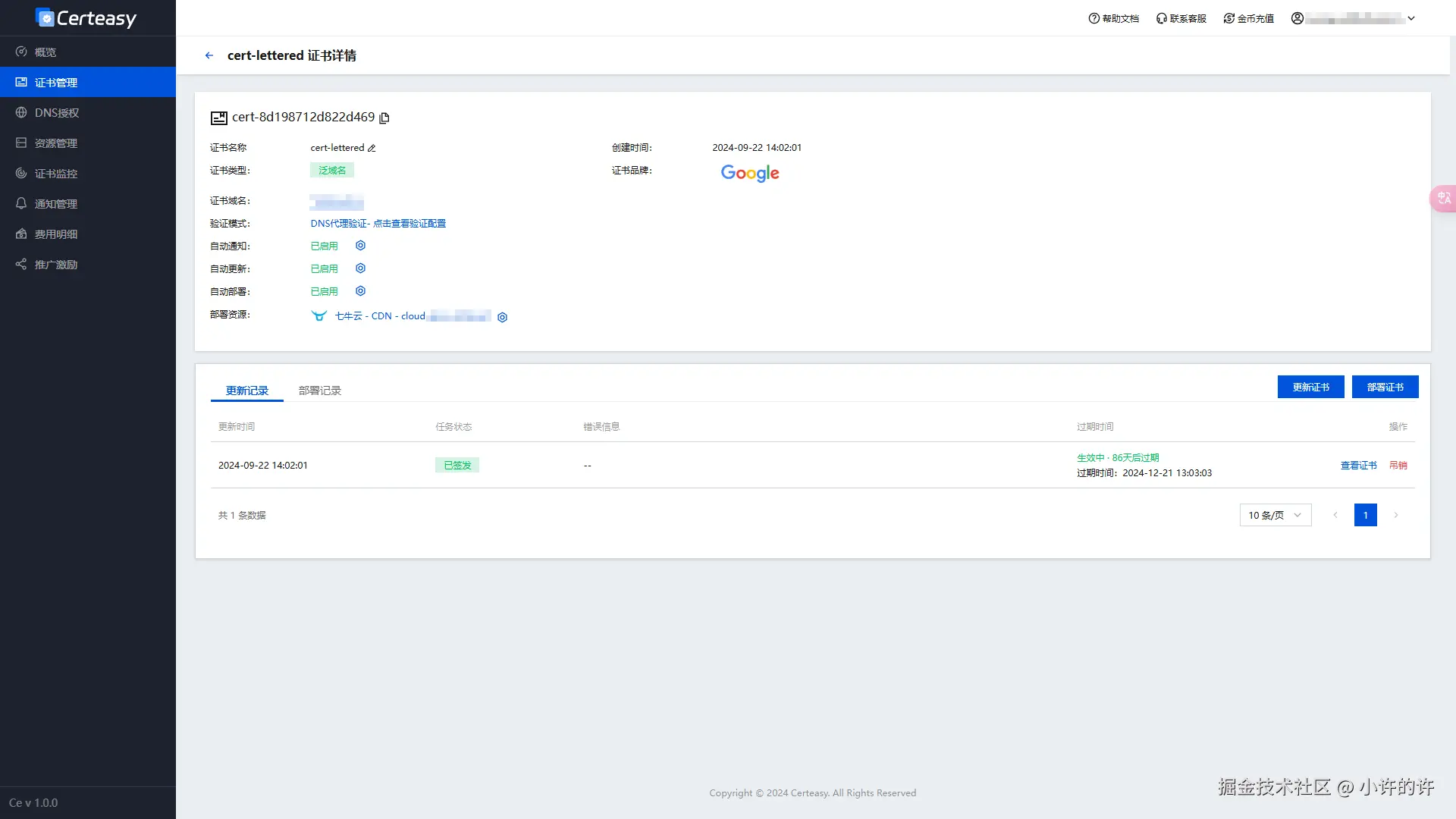The height and width of the screenshot is (819, 1456).
Task: Click the back arrow beside 证书详情 title
Action: (x=209, y=55)
